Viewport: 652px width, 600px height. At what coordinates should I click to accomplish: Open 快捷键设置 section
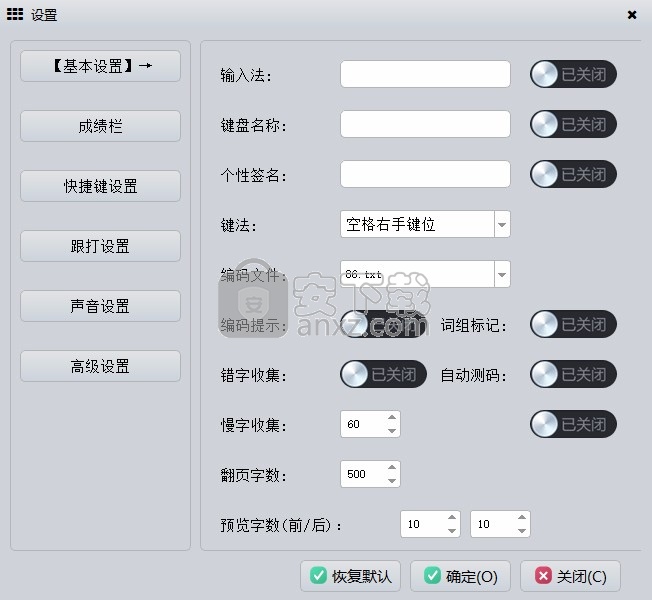tap(100, 186)
